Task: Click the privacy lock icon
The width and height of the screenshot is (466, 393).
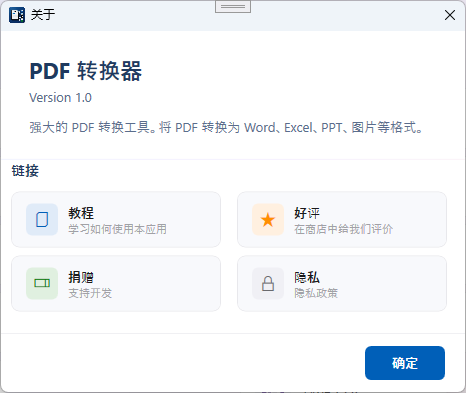Action: (268, 284)
